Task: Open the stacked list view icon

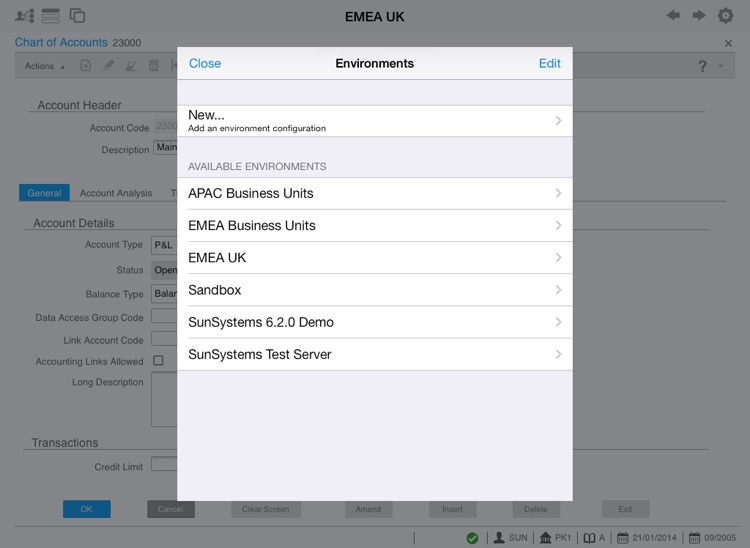Action: (51, 16)
